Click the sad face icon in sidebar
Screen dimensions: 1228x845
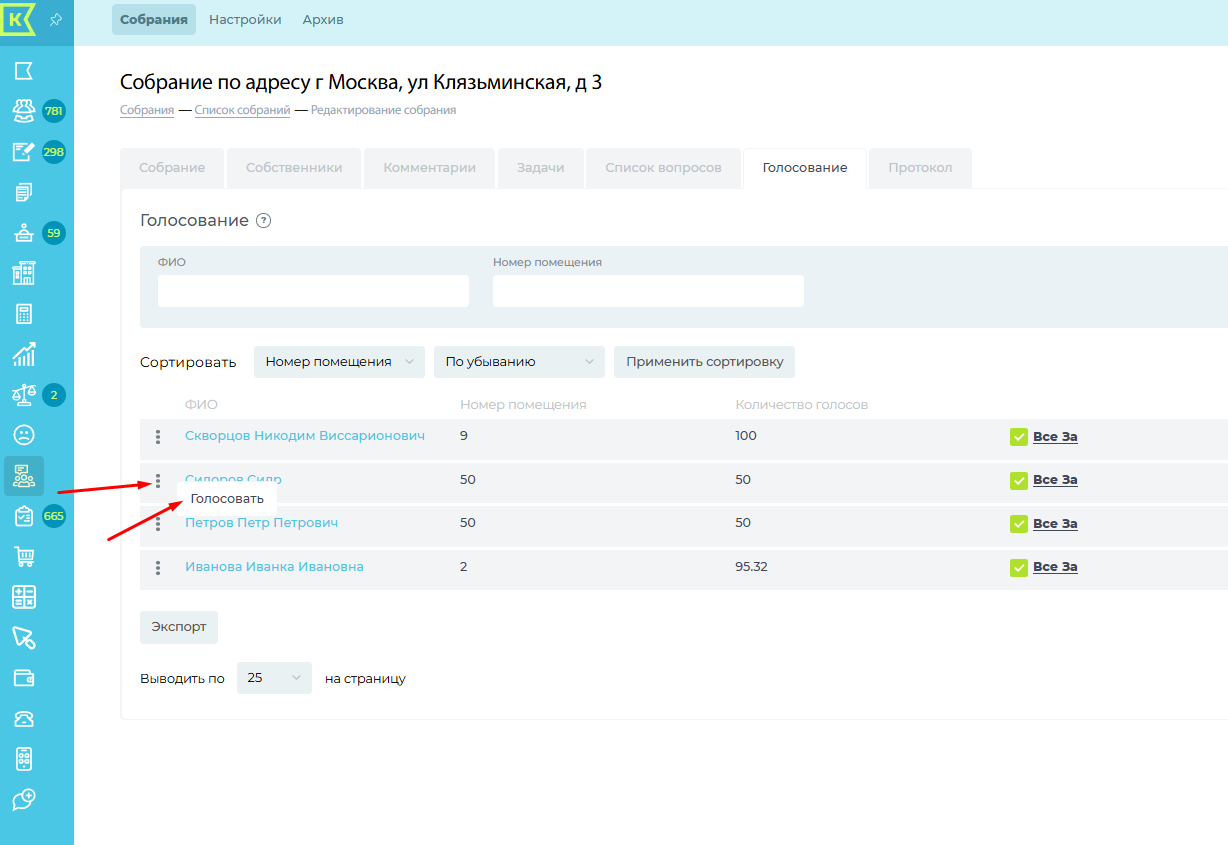pos(23,435)
